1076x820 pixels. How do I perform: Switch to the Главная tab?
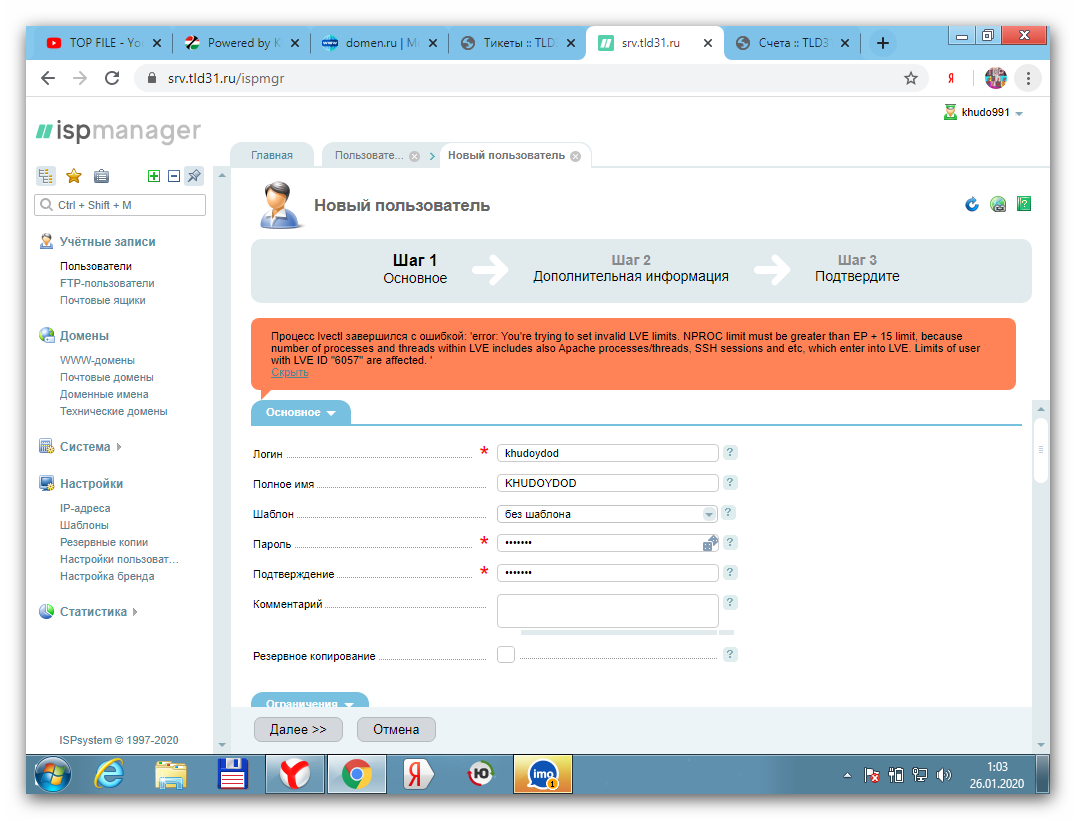pyautogui.click(x=272, y=155)
